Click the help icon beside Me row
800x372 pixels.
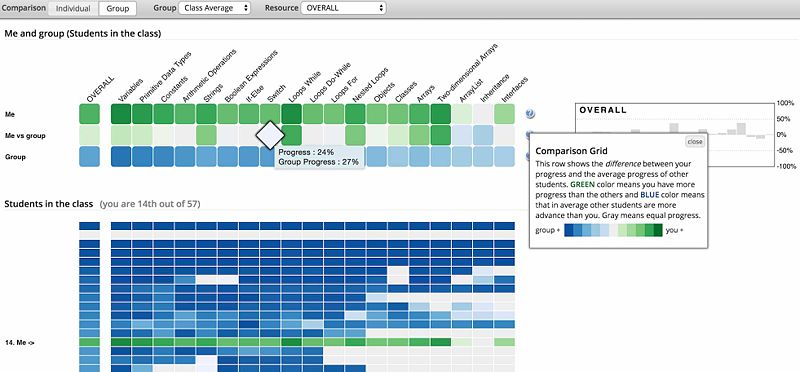click(530, 114)
